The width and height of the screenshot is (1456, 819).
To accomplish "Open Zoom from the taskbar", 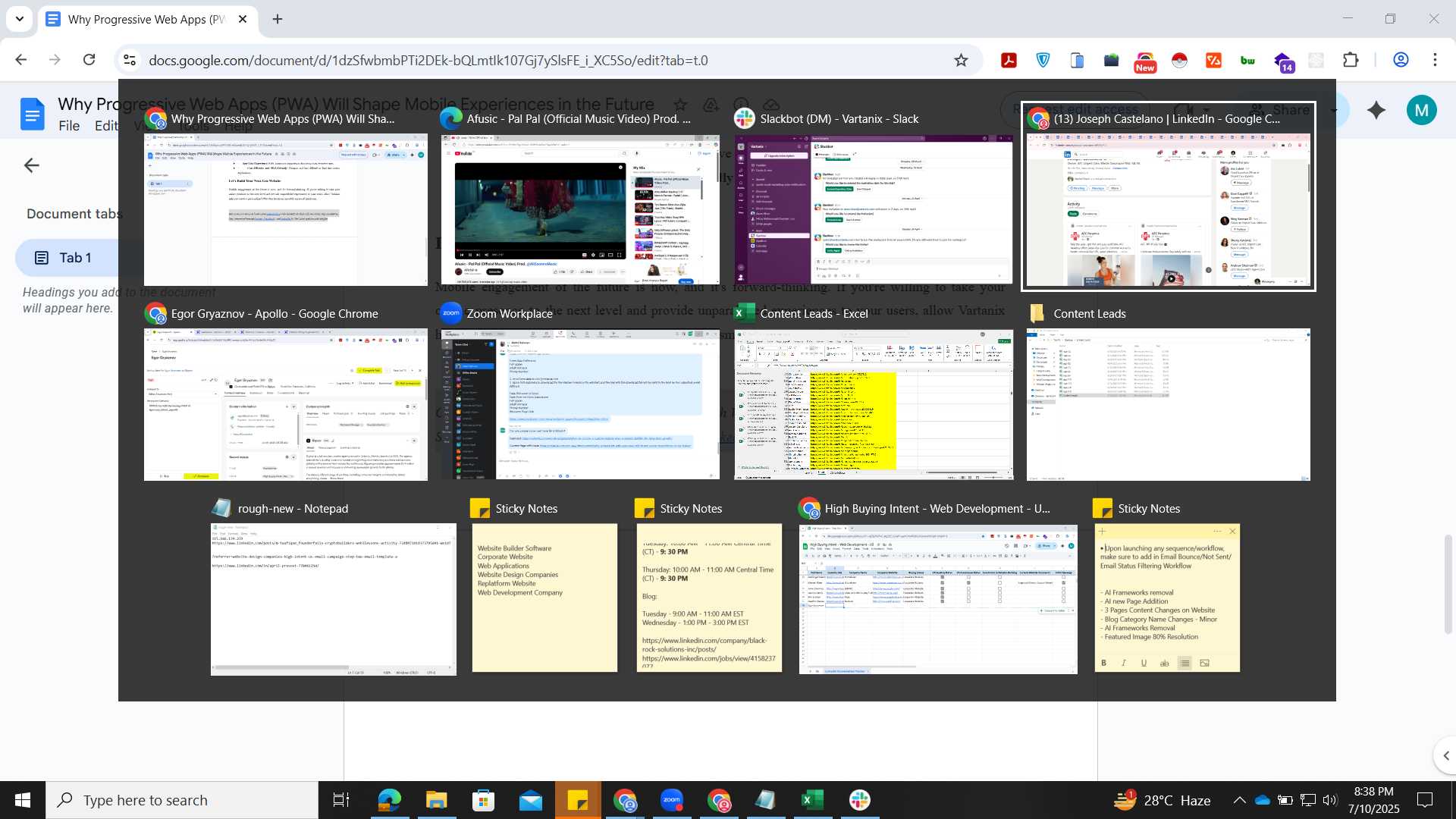I will [x=672, y=800].
